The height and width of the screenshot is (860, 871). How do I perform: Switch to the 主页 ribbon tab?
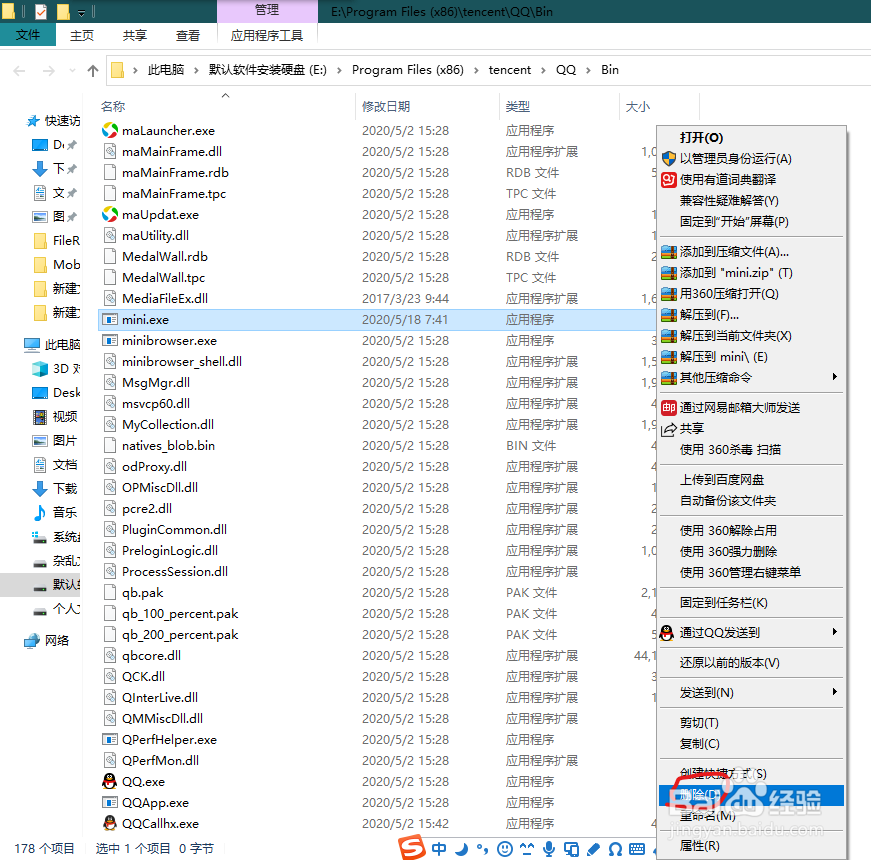click(82, 36)
